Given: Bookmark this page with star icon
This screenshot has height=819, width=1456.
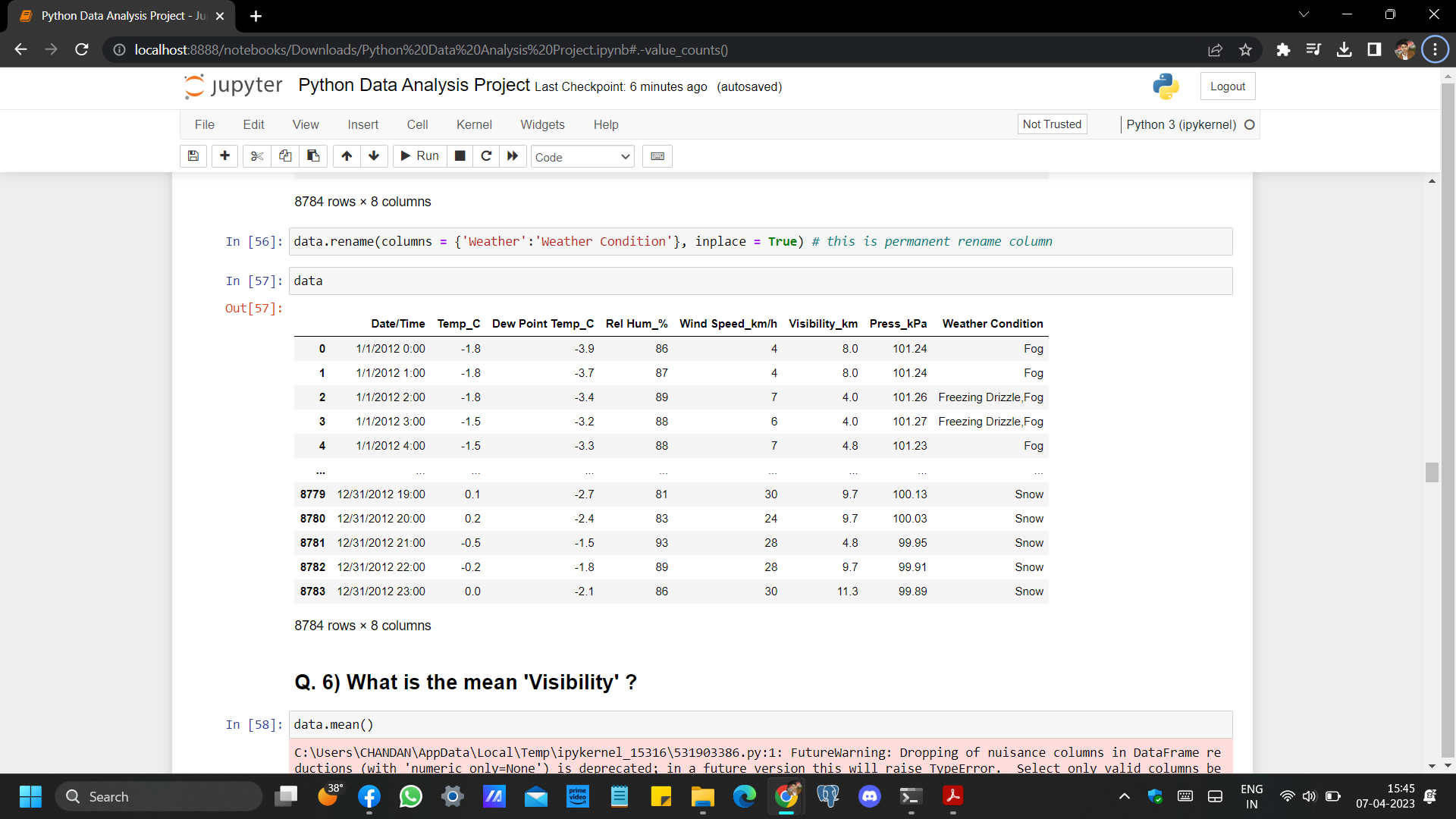Looking at the screenshot, I should (x=1245, y=50).
